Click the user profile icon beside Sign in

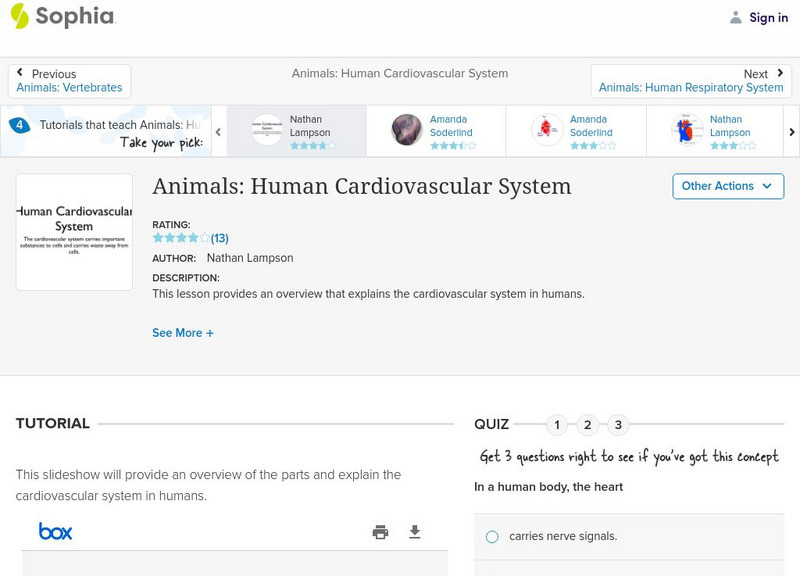736,17
